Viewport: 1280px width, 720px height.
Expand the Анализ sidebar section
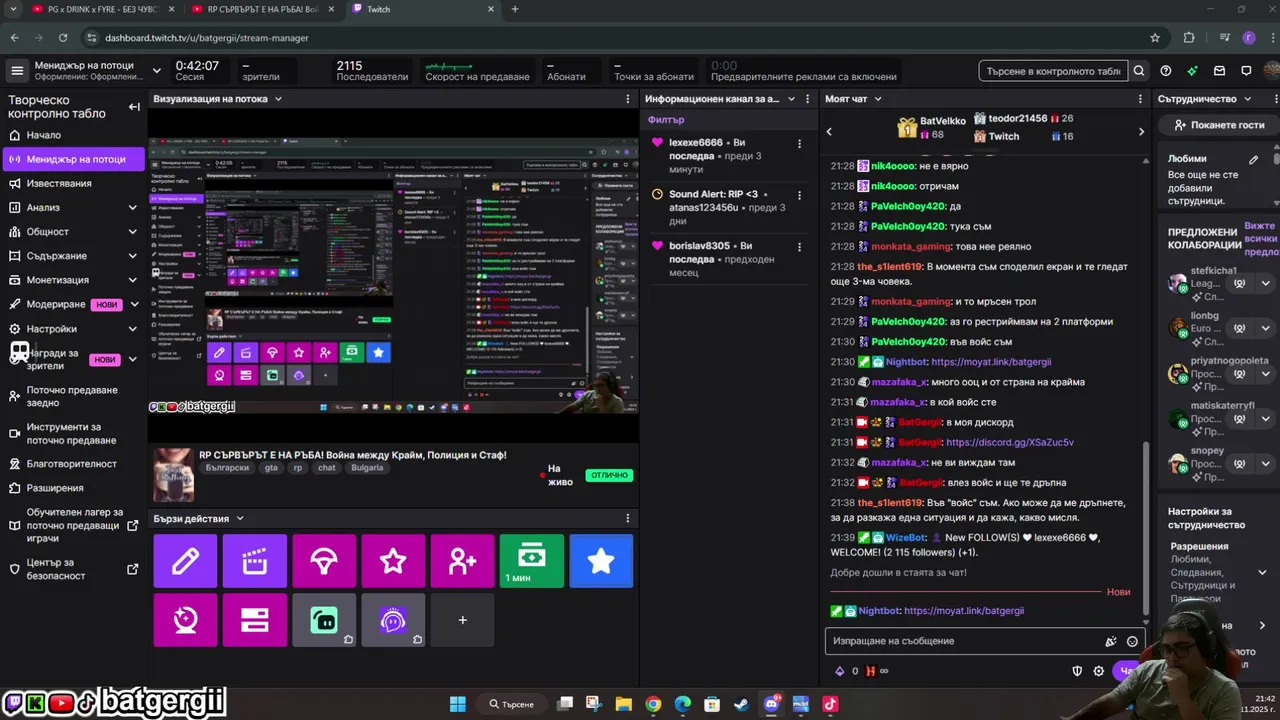click(132, 207)
